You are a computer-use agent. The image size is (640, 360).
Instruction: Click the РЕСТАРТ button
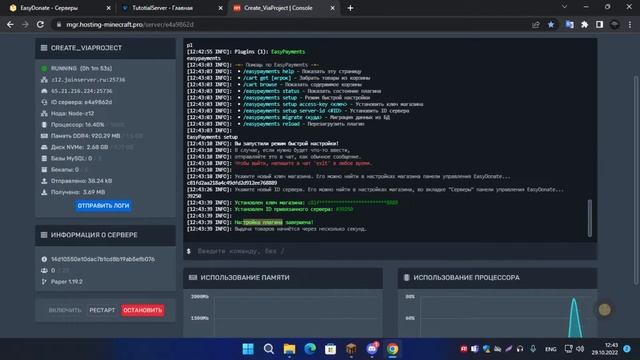[102, 310]
